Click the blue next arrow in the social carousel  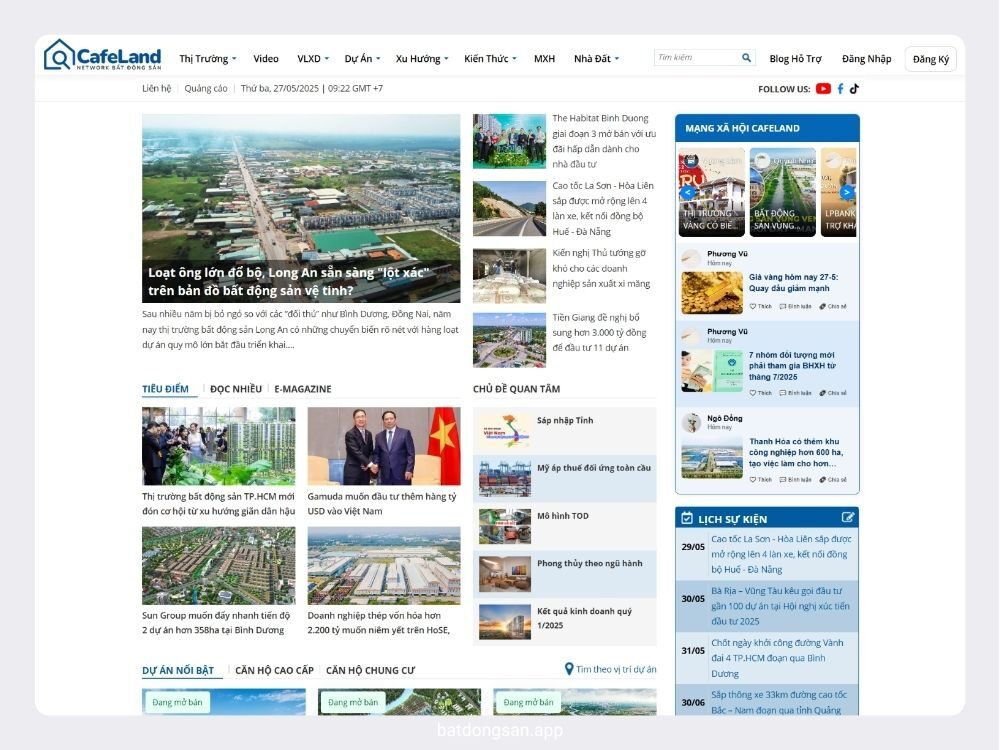coord(848,192)
